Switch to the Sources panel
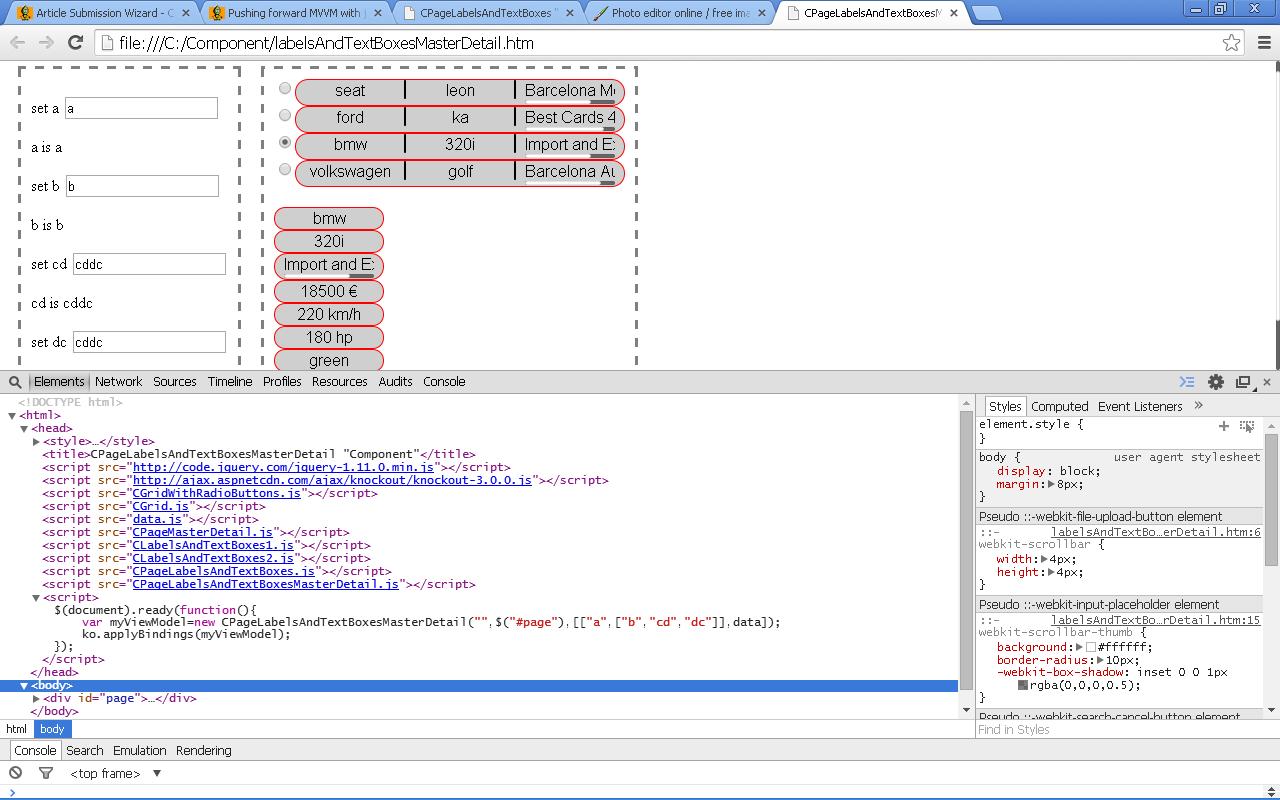 click(x=175, y=382)
